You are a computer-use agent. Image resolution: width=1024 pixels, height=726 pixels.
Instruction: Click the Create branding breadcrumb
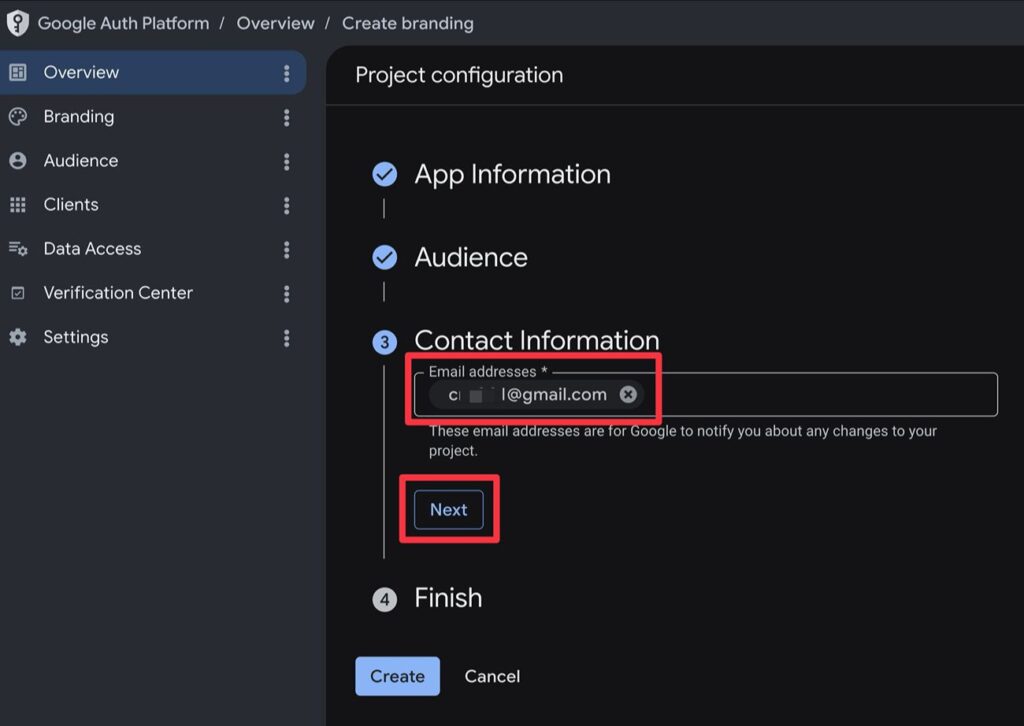(x=408, y=23)
